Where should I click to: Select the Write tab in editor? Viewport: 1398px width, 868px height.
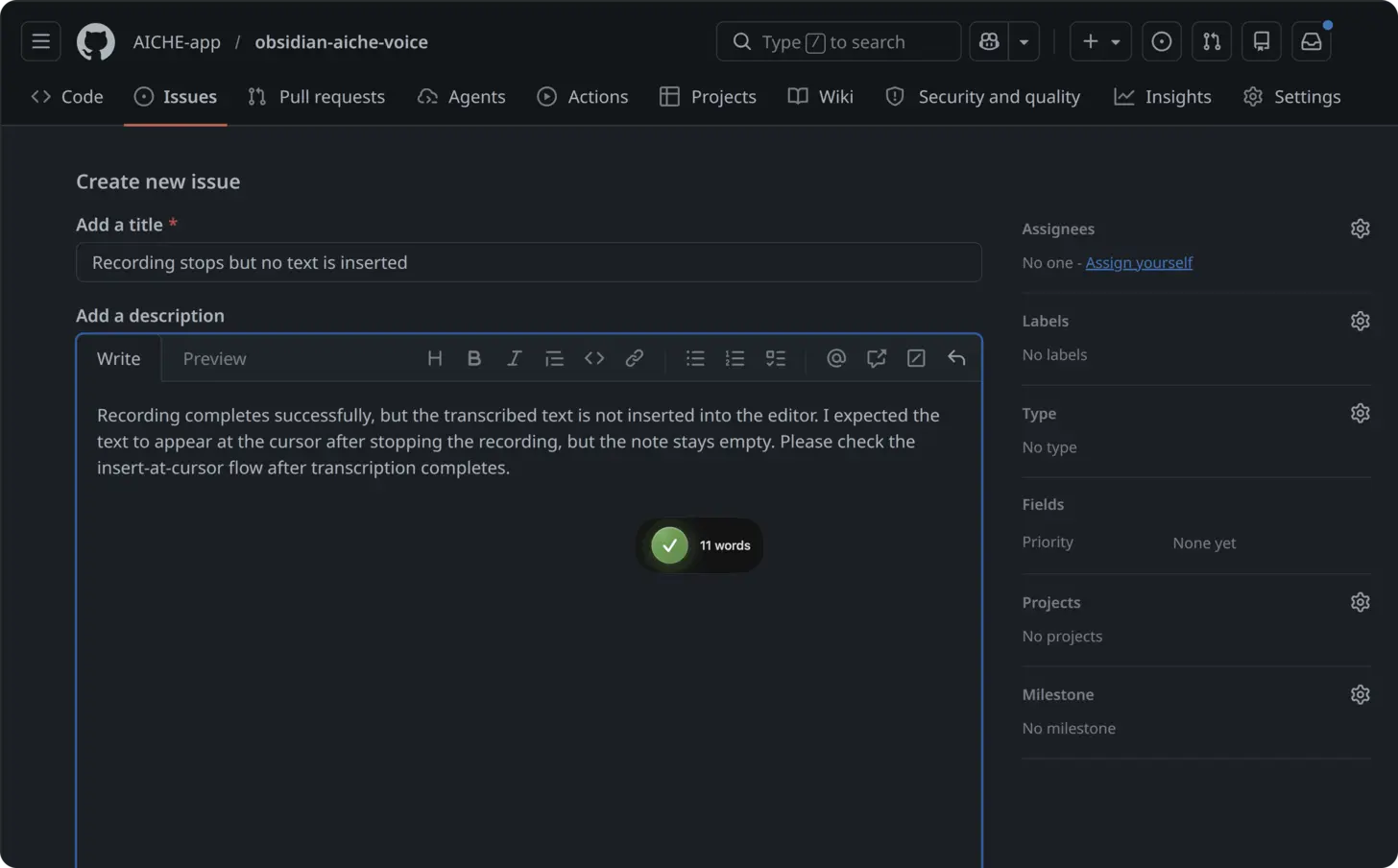tap(119, 358)
